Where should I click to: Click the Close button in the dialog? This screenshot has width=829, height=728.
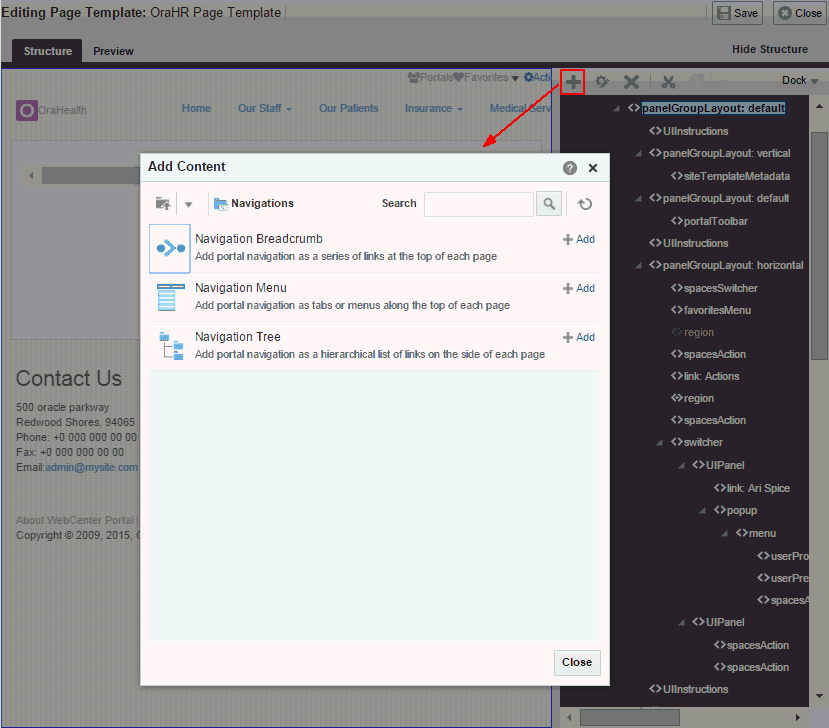click(x=577, y=662)
